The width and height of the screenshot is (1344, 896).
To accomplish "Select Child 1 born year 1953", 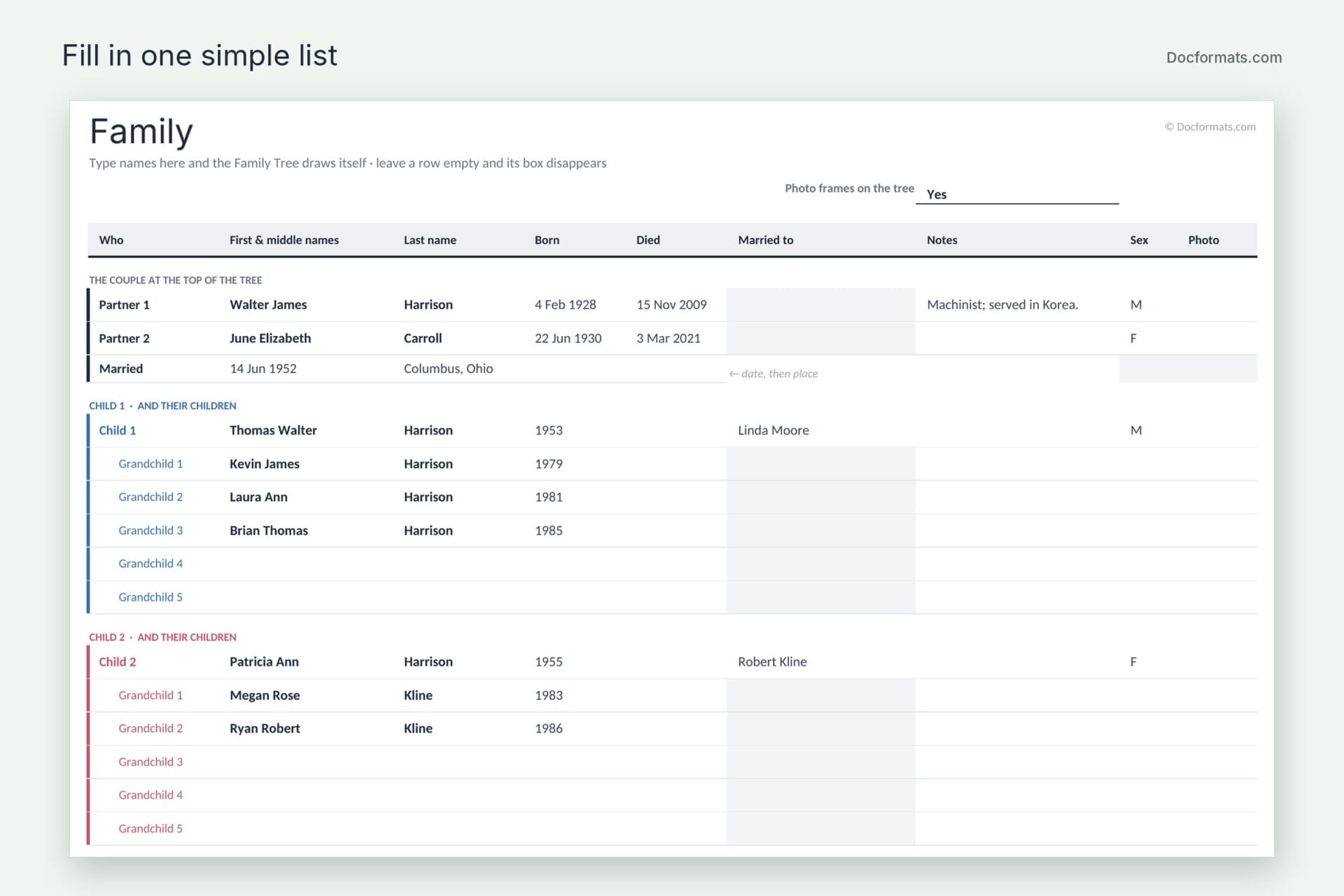I will click(549, 430).
